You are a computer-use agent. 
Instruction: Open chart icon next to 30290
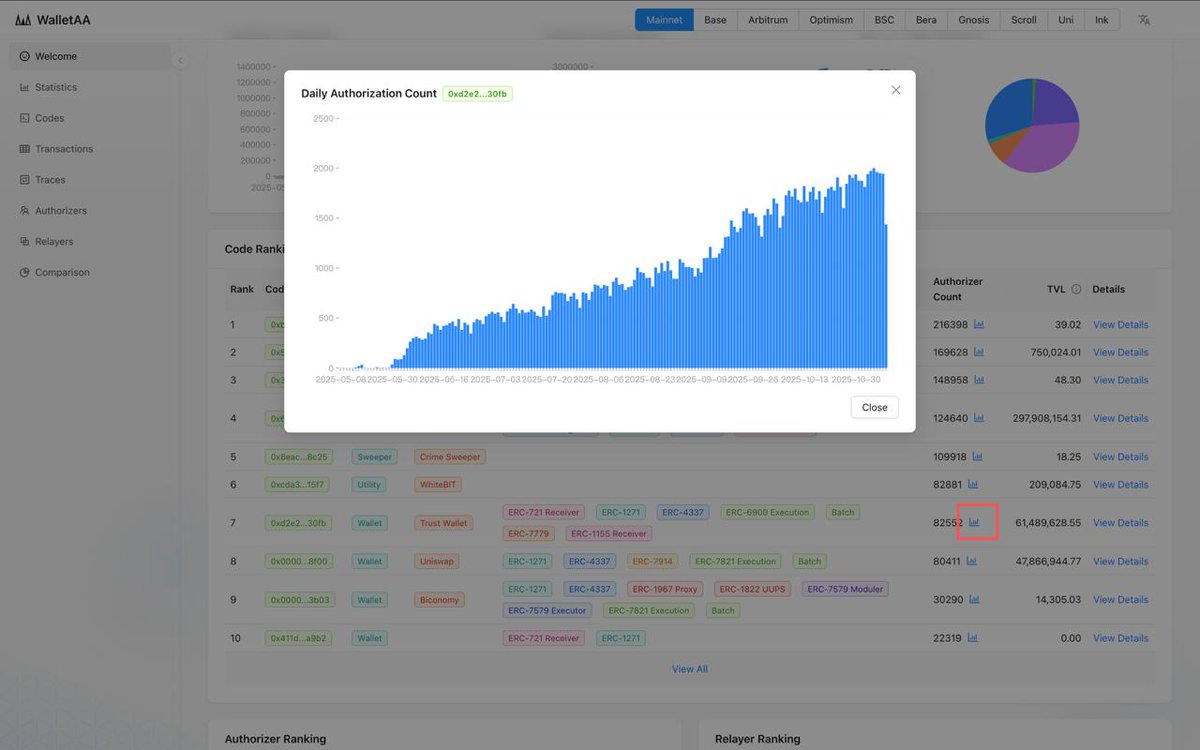point(974,599)
